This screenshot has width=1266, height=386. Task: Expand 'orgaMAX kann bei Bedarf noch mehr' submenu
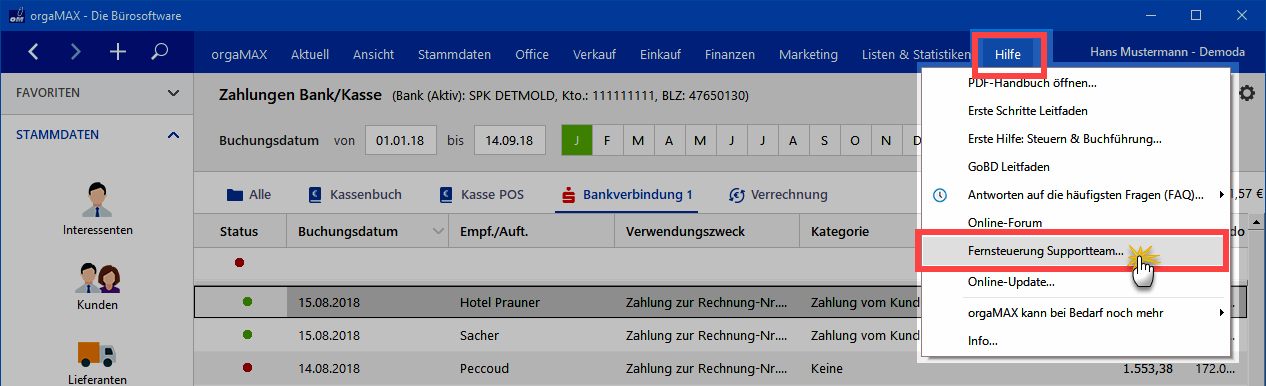pyautogui.click(x=1221, y=313)
